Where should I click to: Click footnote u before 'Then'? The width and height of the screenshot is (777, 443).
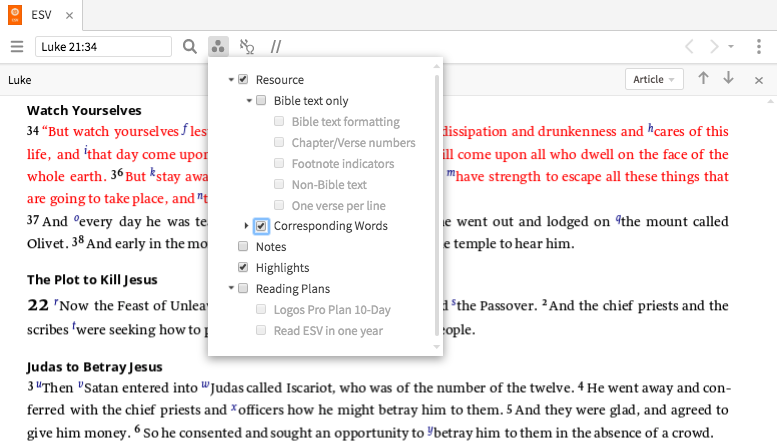[39, 384]
